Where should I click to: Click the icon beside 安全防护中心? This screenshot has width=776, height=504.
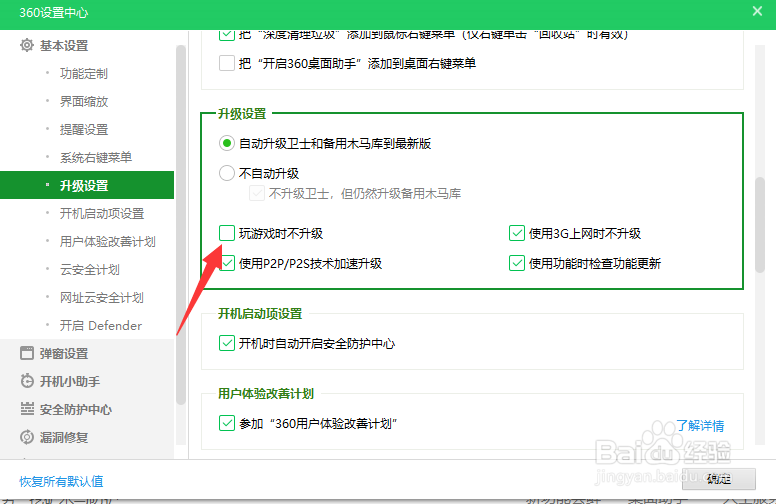pyautogui.click(x=27, y=409)
